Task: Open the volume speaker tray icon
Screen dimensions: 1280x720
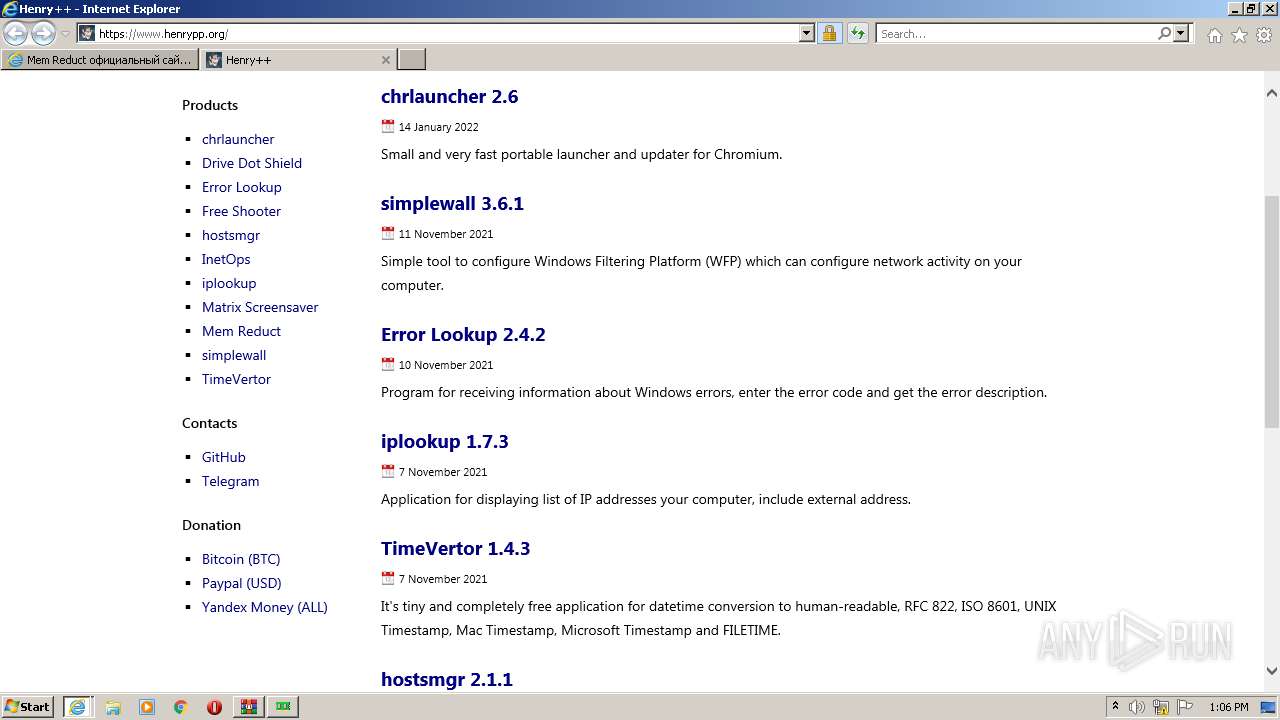Action: (1138, 707)
